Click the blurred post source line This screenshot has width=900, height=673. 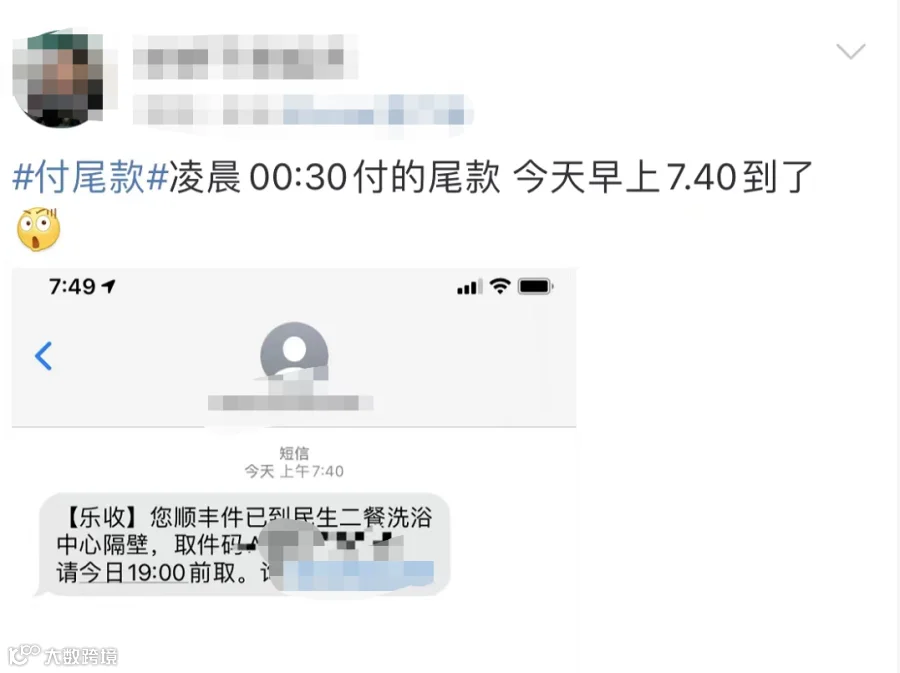[x=302, y=110]
